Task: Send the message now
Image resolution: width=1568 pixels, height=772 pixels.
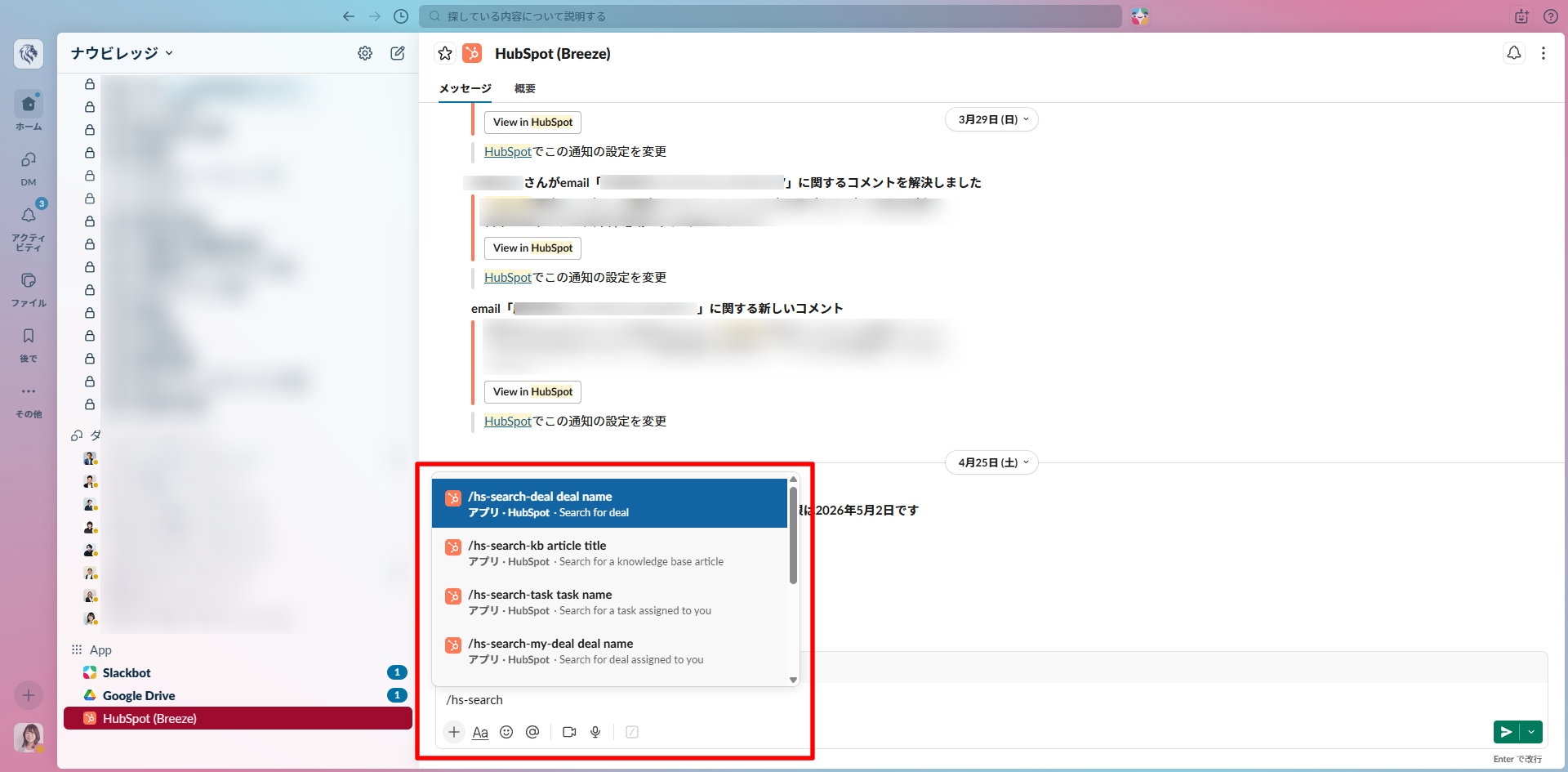Action: click(x=1506, y=732)
